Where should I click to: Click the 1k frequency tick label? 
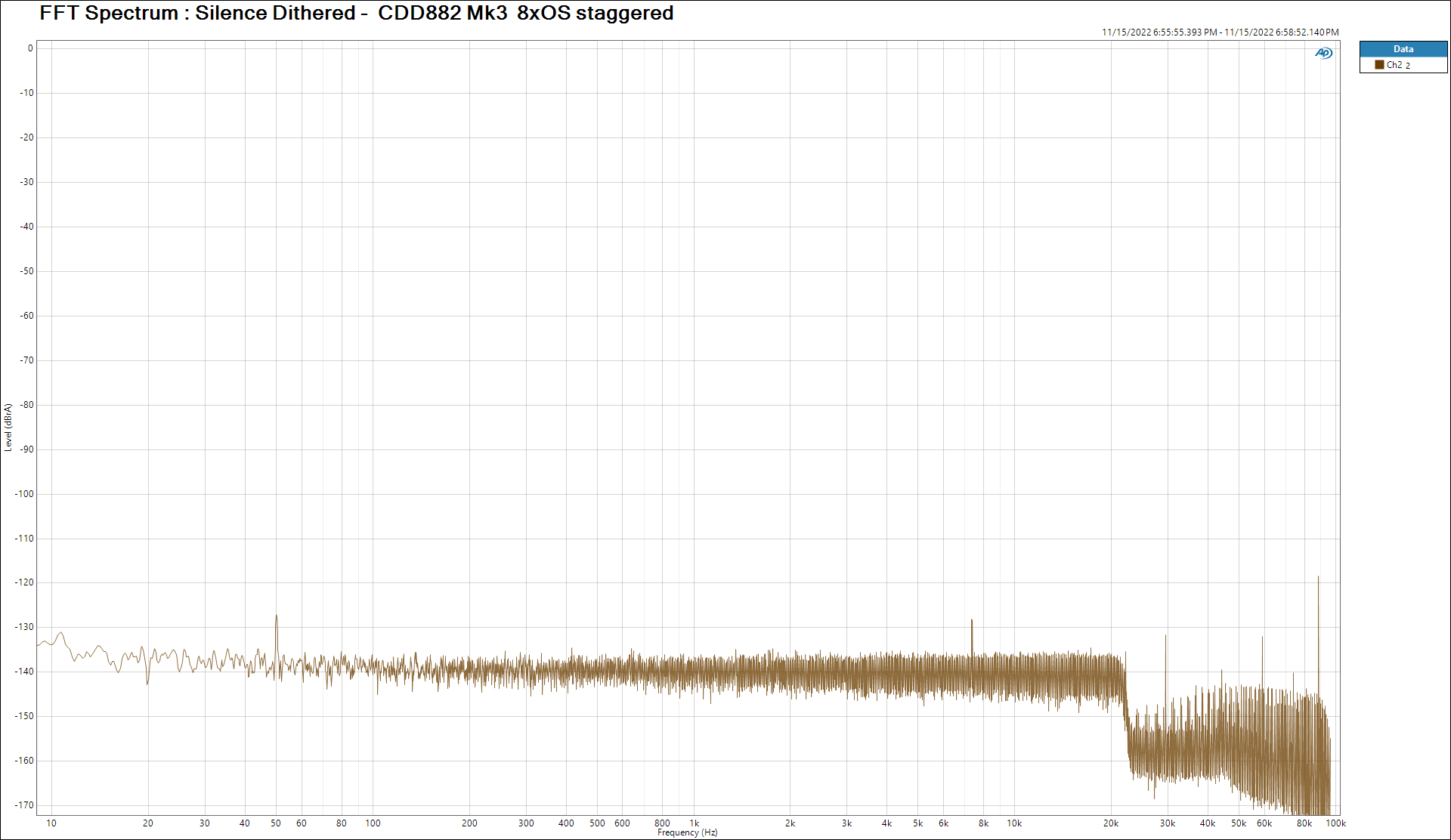[694, 823]
